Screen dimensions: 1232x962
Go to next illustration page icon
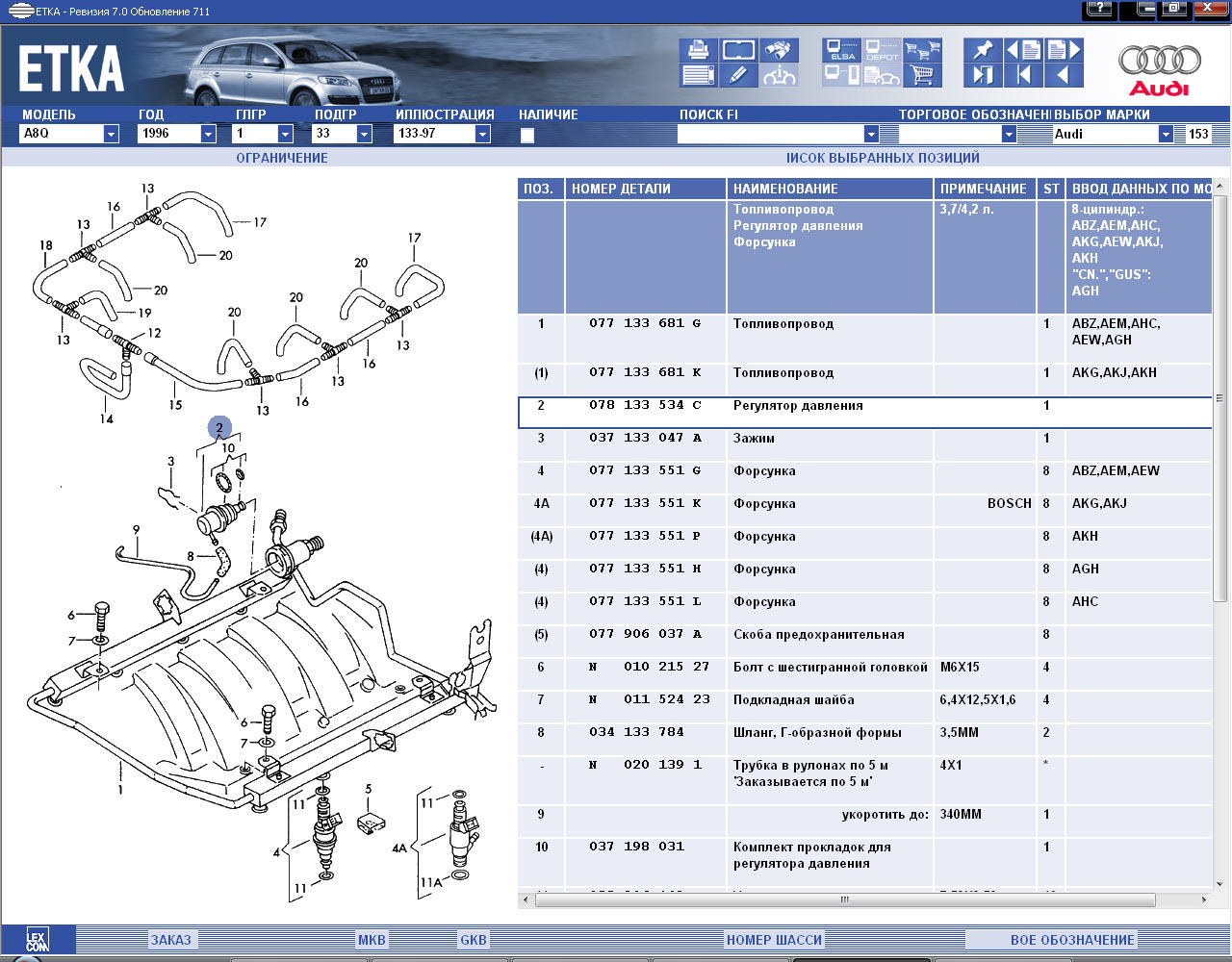click(x=1064, y=50)
